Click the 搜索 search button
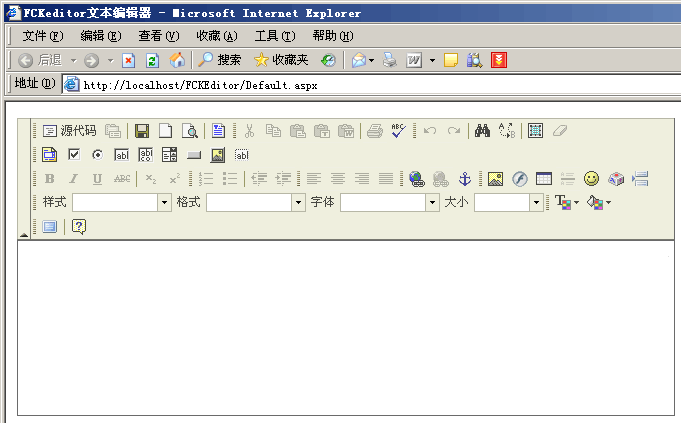The image size is (681, 423). tap(219, 60)
